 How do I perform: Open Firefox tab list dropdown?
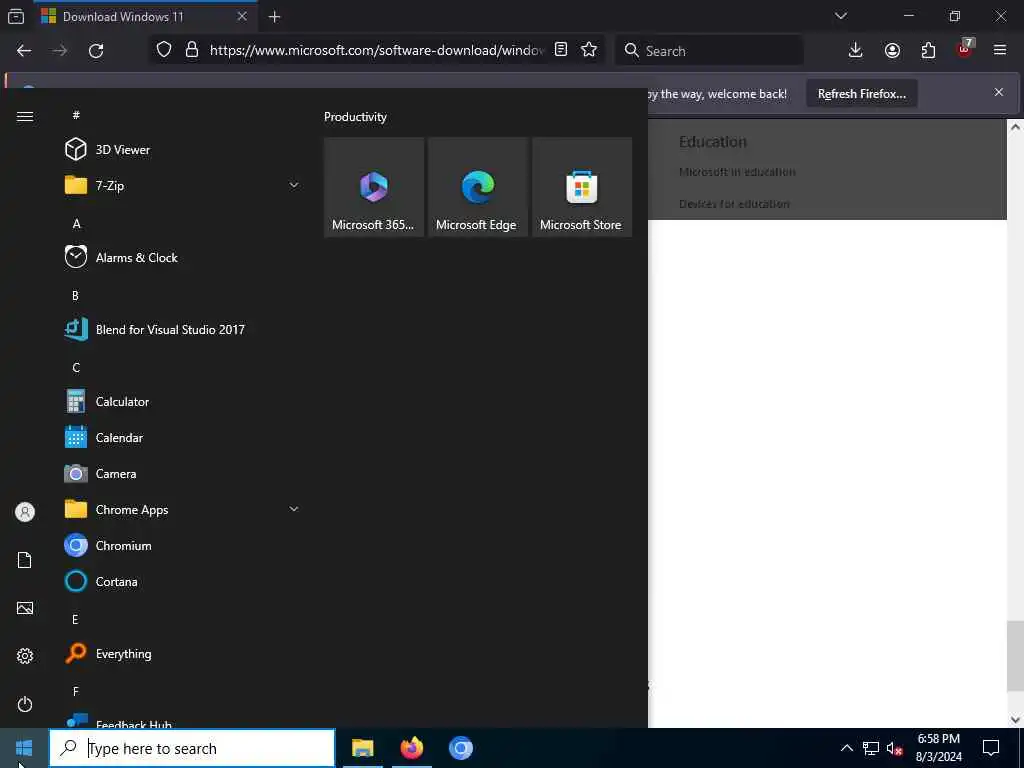(x=841, y=16)
